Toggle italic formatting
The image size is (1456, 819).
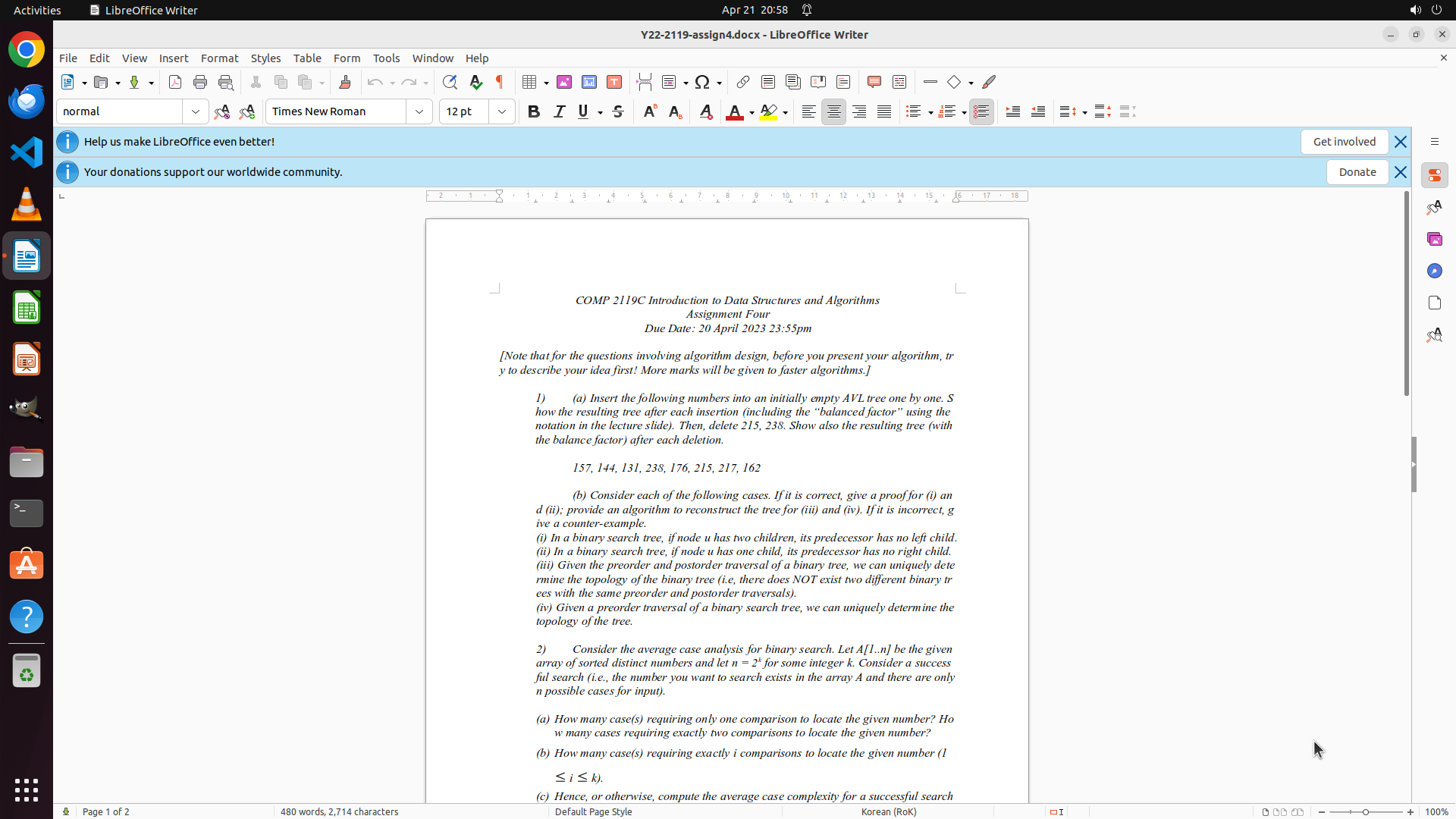559,112
